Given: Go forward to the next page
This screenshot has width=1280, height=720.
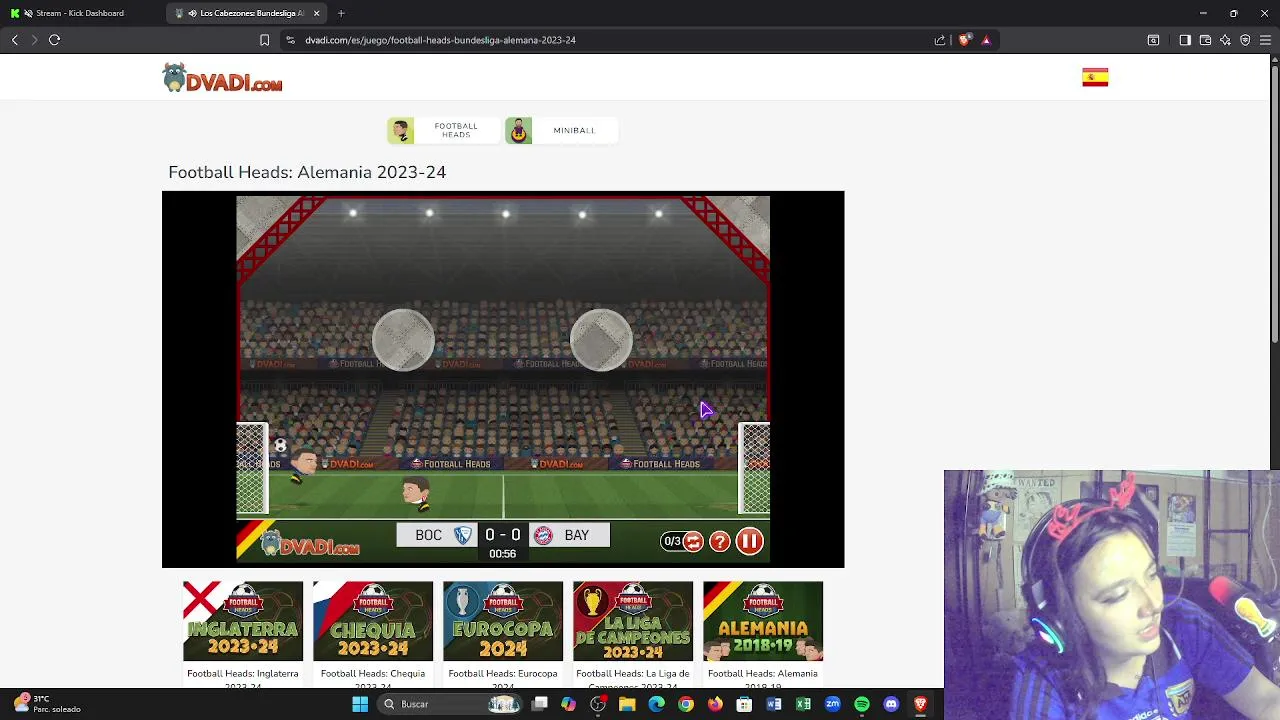Looking at the screenshot, I should point(34,40).
